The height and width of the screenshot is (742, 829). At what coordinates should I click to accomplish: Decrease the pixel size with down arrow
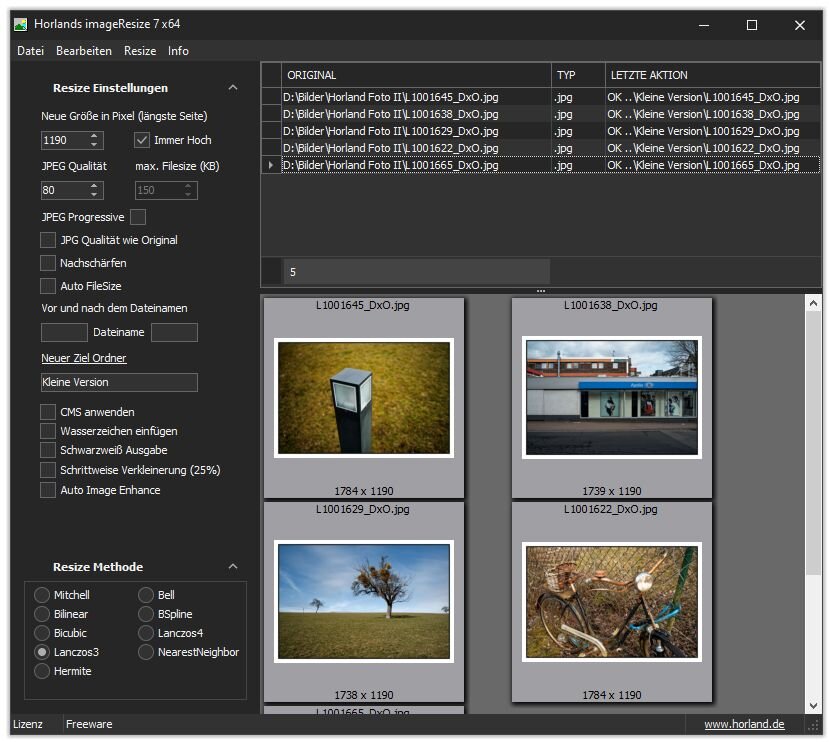coord(94,144)
